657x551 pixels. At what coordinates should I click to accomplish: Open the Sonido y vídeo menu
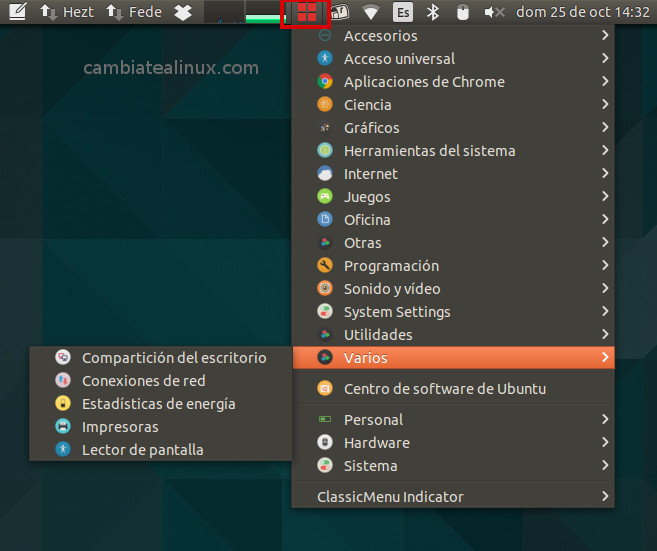tap(453, 288)
